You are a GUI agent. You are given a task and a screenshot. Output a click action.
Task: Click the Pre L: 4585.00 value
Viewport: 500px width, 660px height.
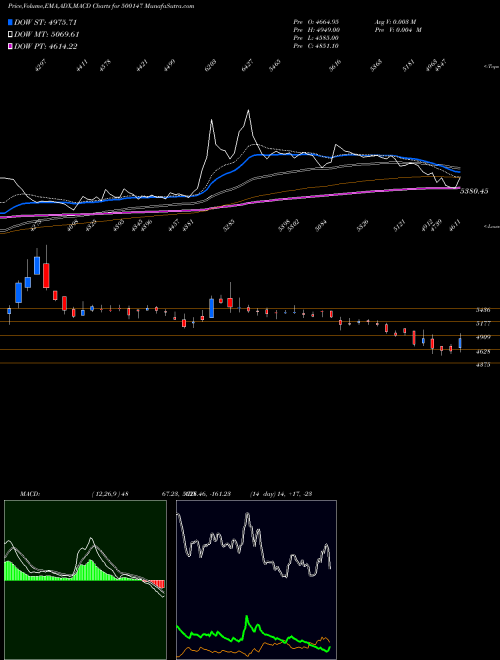(x=316, y=38)
